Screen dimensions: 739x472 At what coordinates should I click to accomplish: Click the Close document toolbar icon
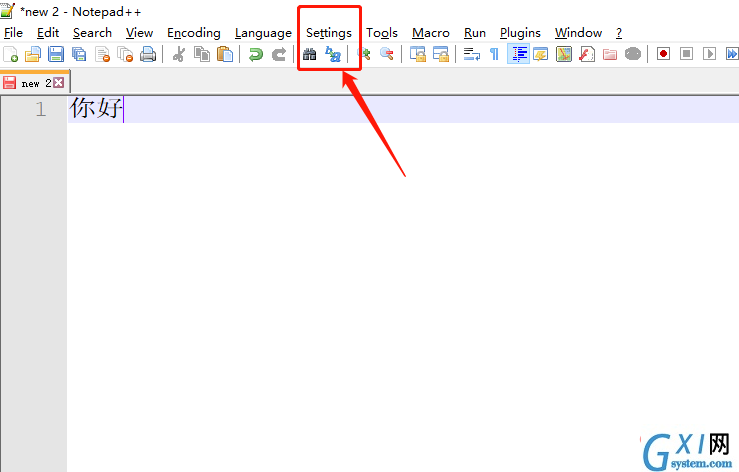(x=102, y=54)
